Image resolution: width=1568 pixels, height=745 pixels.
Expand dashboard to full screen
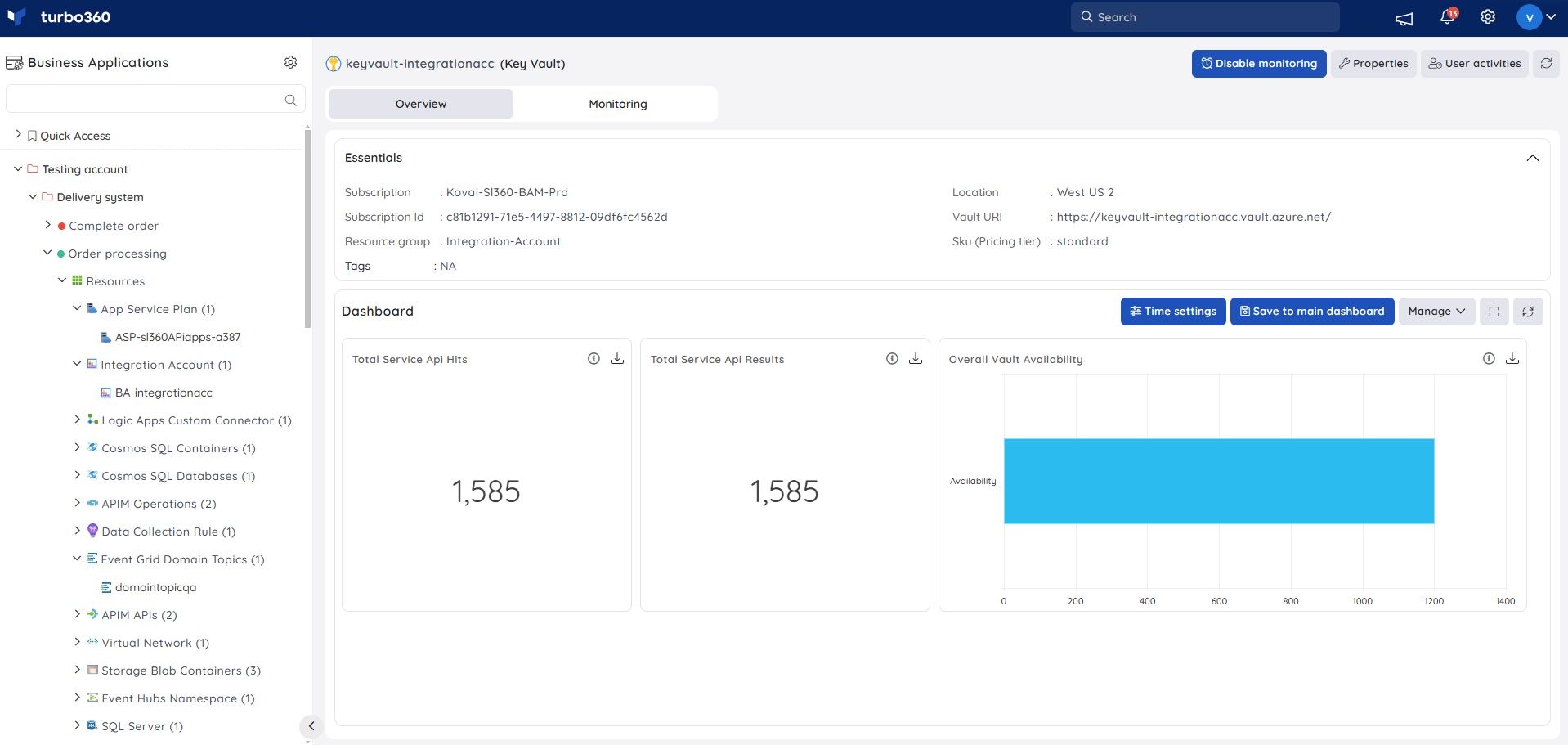pos(1494,312)
